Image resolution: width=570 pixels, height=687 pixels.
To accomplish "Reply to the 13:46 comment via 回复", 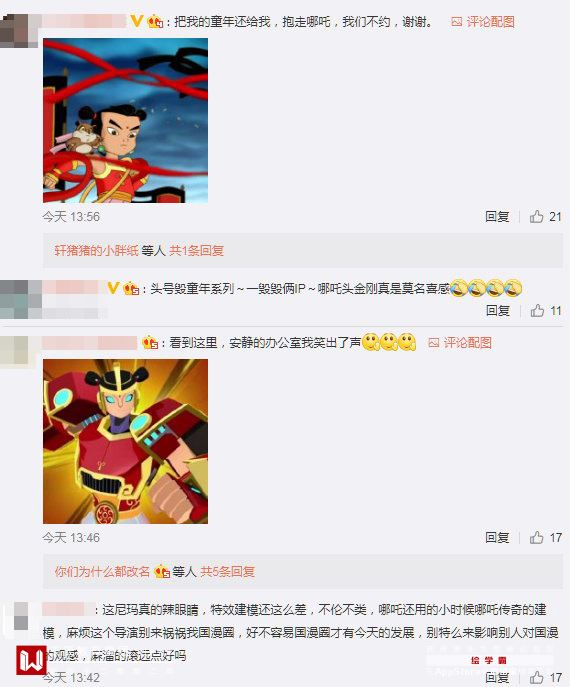I will click(x=497, y=537).
